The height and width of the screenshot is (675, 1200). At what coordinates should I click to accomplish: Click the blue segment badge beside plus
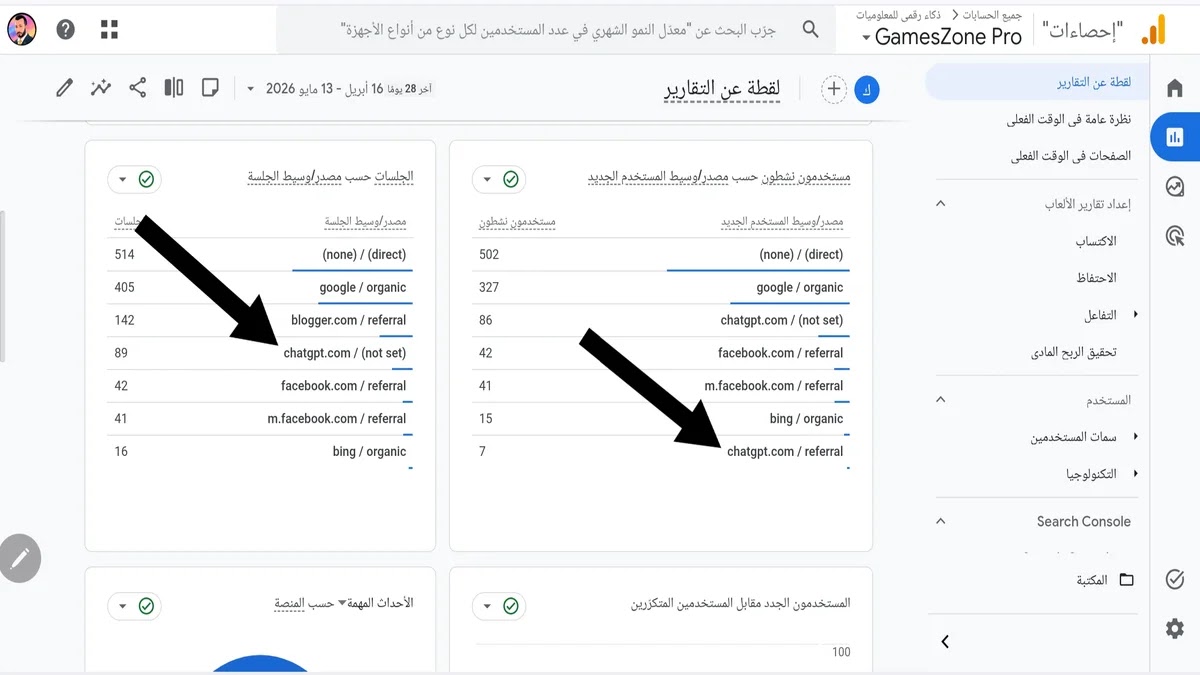868,89
